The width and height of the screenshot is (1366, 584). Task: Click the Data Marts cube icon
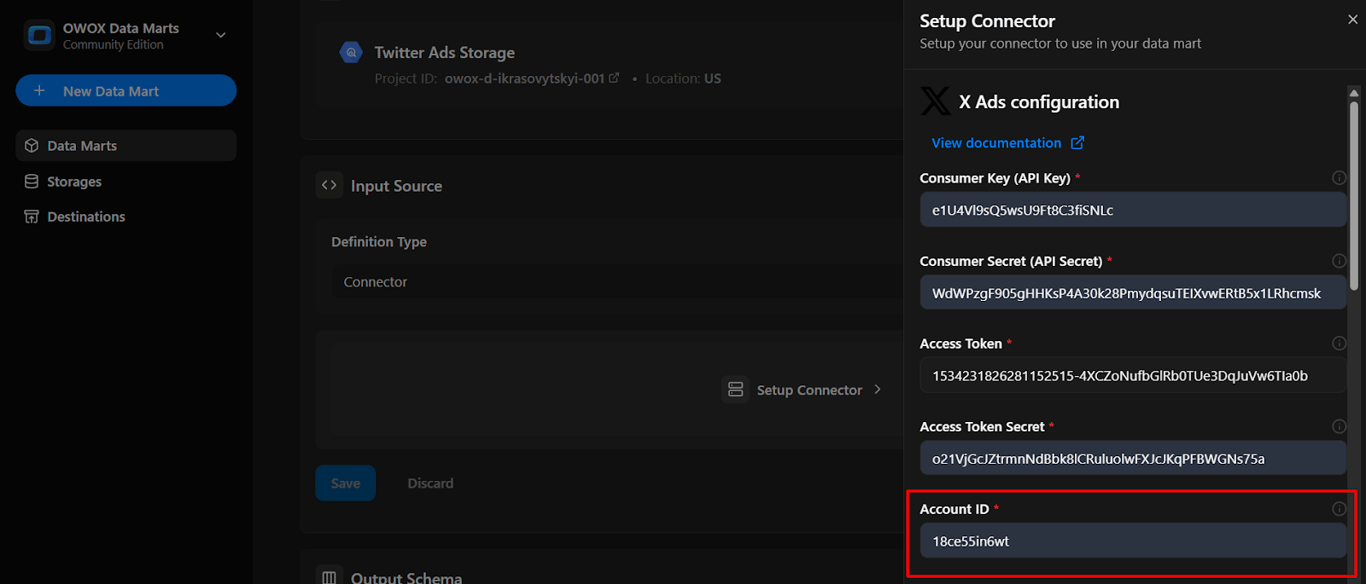[32, 146]
